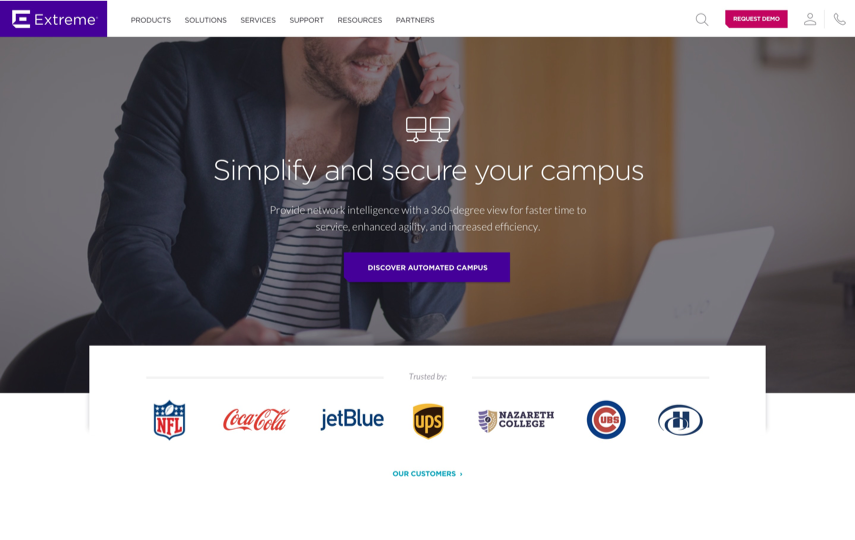Follow the Our Customers link

click(428, 473)
